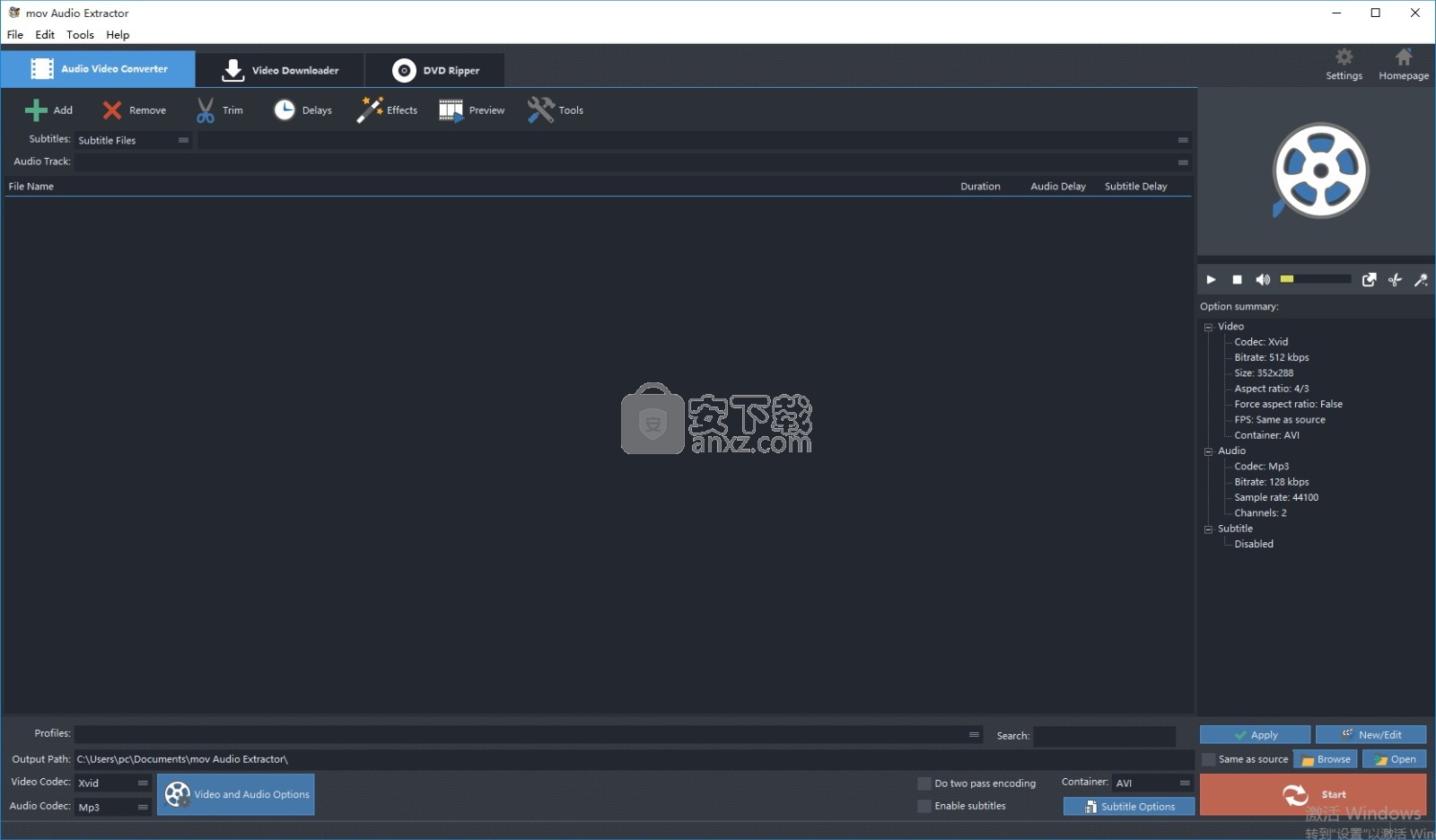Open the Edit menu
1436x840 pixels.
click(x=45, y=35)
